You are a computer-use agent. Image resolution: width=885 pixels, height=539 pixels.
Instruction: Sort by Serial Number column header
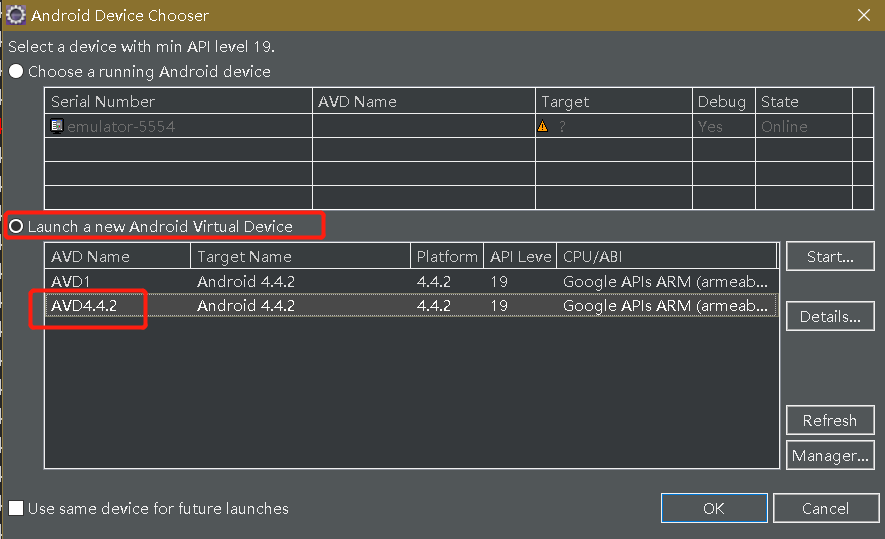coord(178,101)
